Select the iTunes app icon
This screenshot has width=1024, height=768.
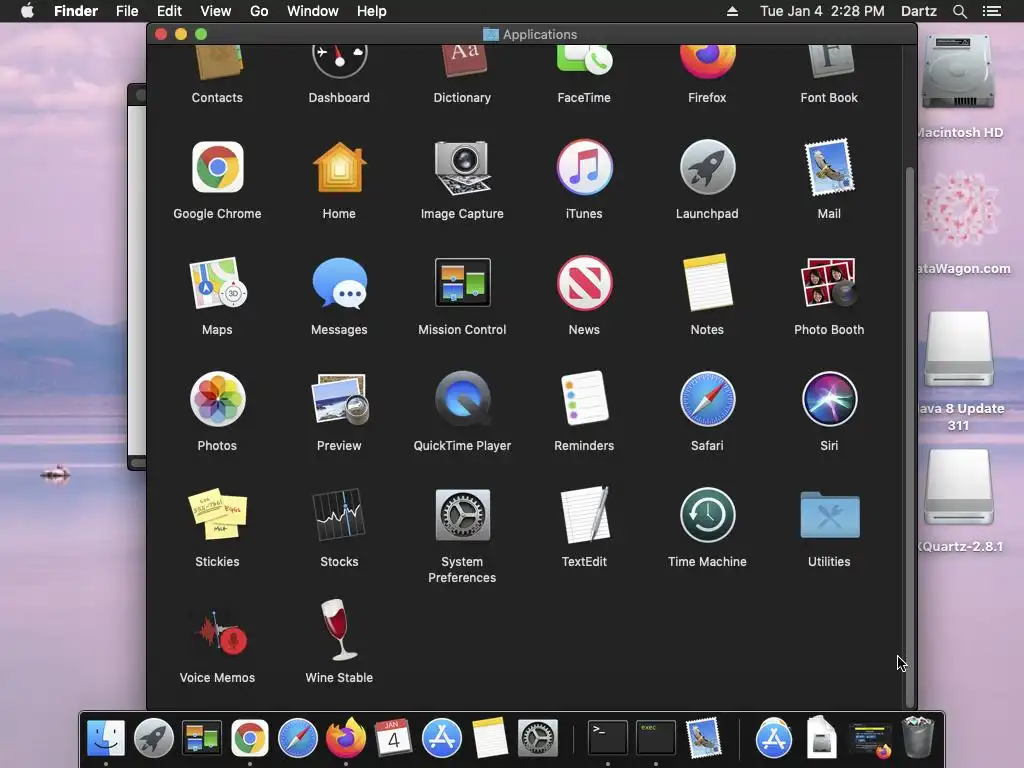tap(584, 167)
